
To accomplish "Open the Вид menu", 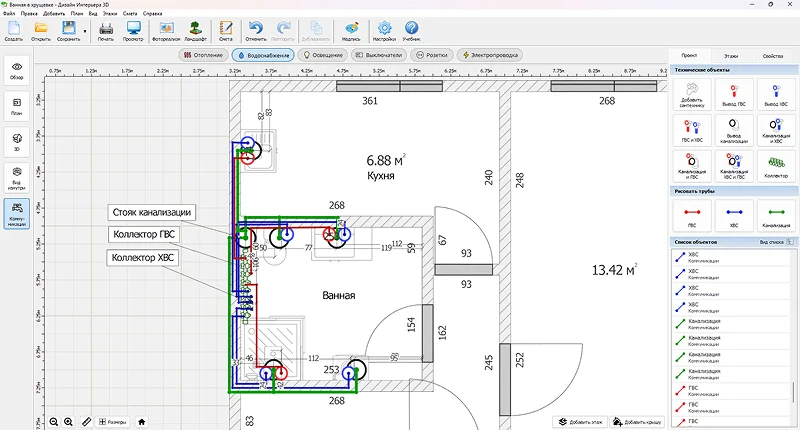I will [x=93, y=14].
